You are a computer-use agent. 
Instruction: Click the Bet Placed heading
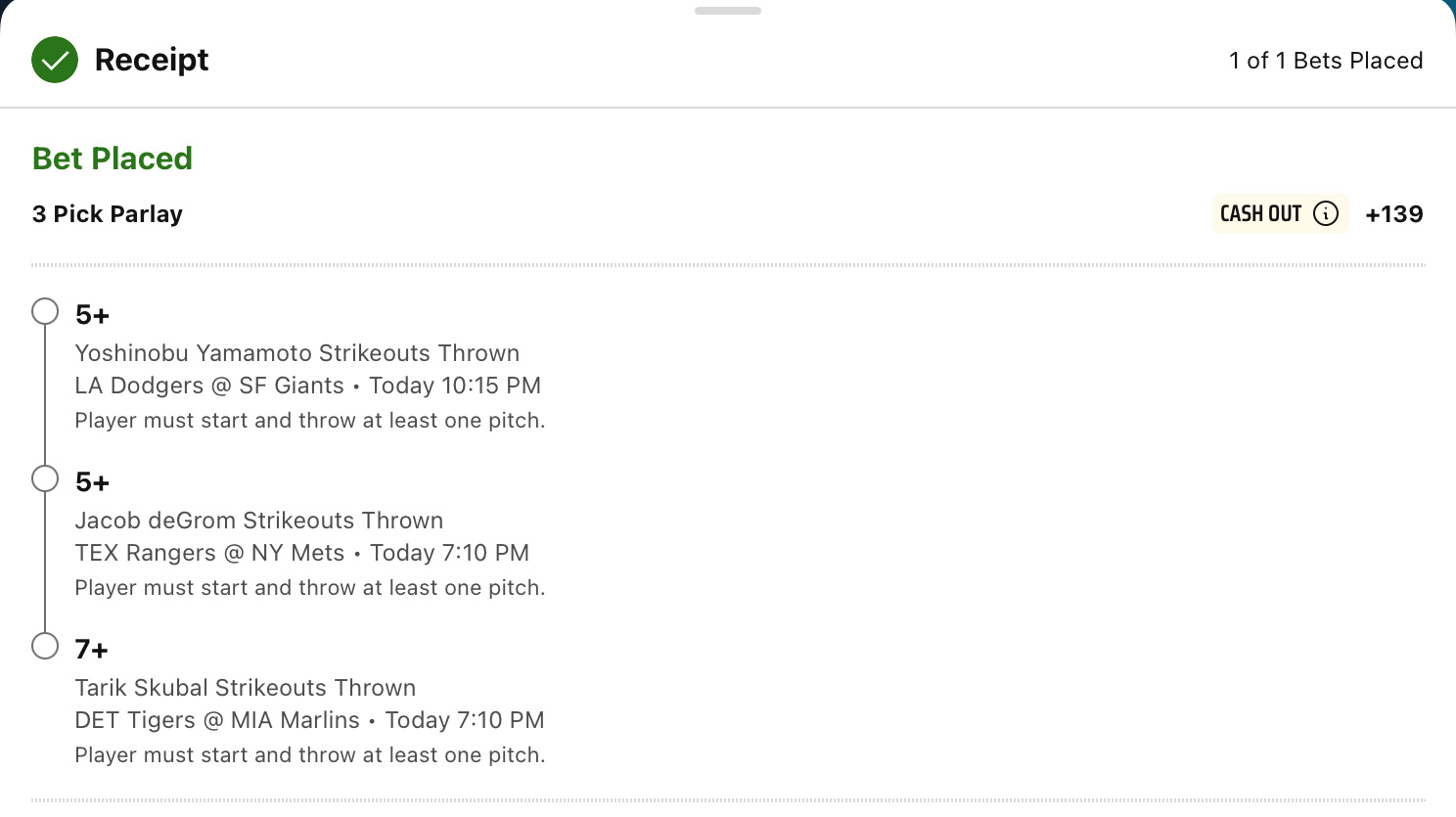point(113,159)
